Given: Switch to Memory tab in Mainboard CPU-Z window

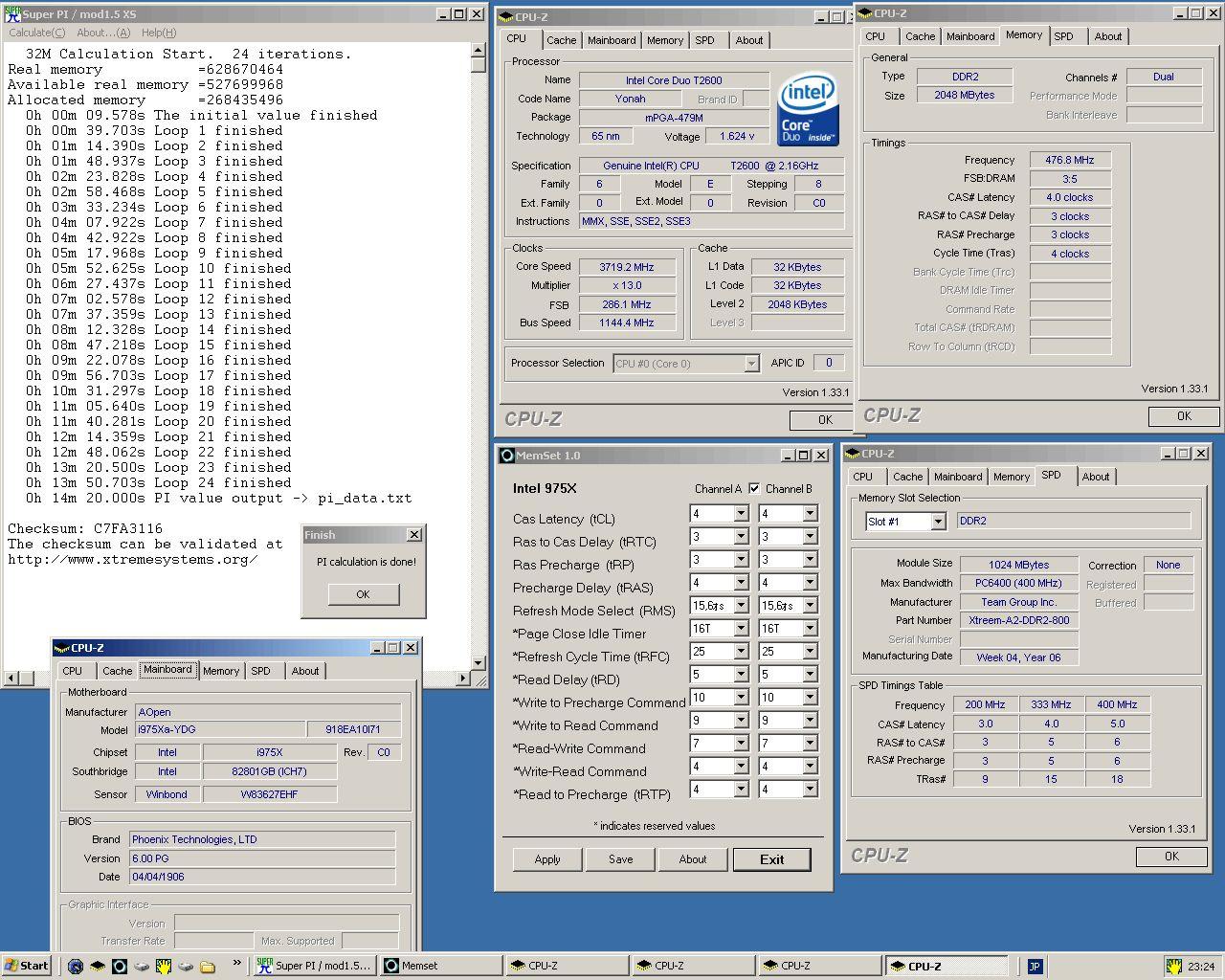Looking at the screenshot, I should coord(221,671).
